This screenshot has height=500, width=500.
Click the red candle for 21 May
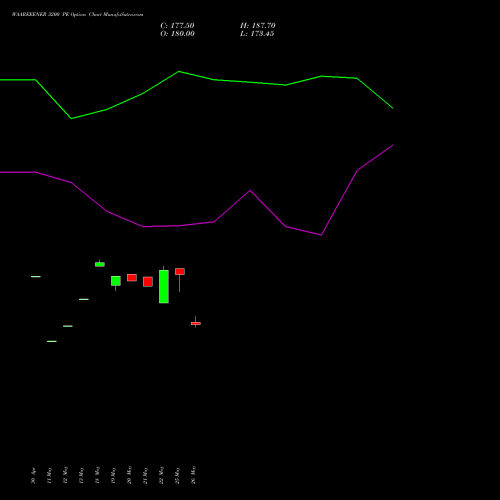[x=148, y=282]
